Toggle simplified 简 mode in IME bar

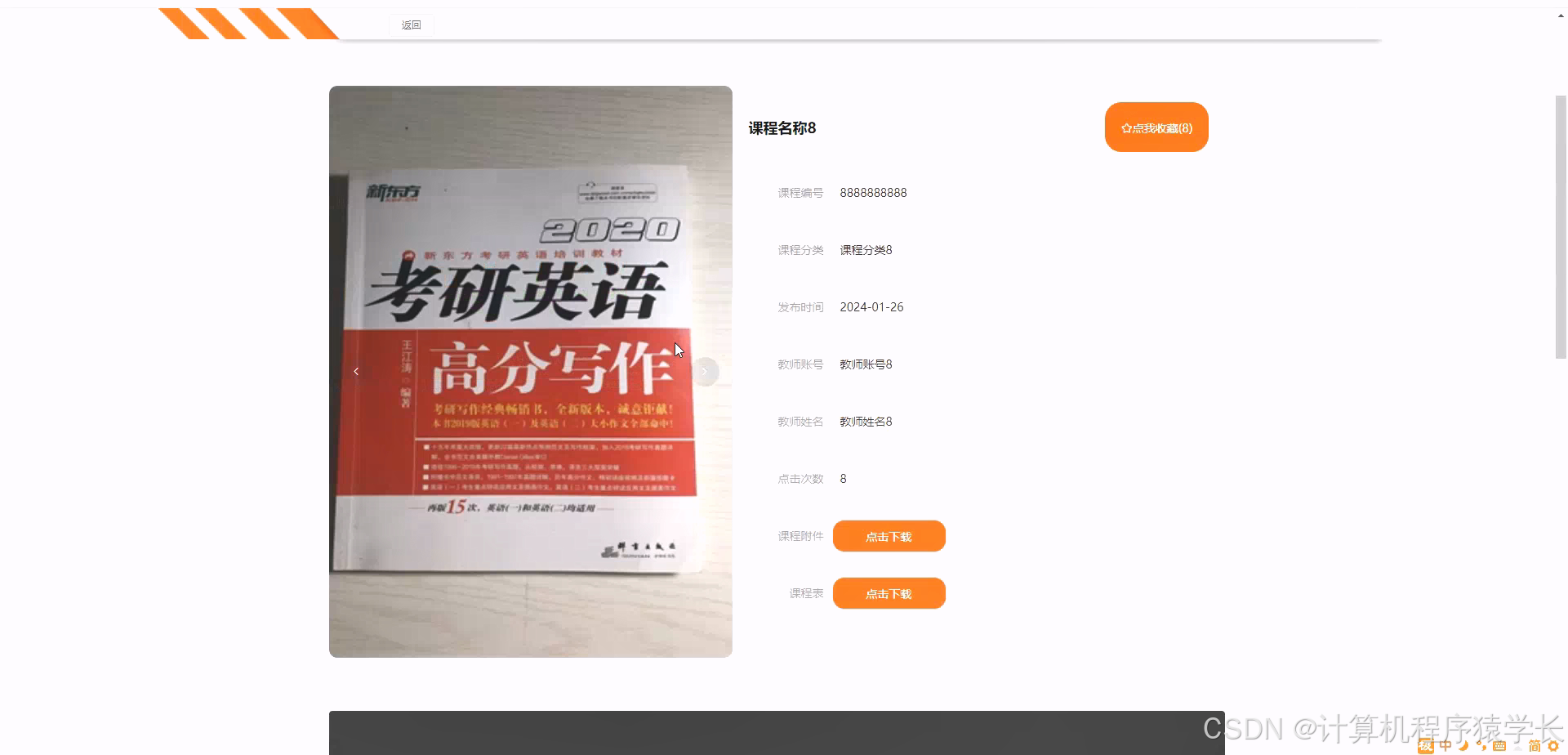[1535, 746]
